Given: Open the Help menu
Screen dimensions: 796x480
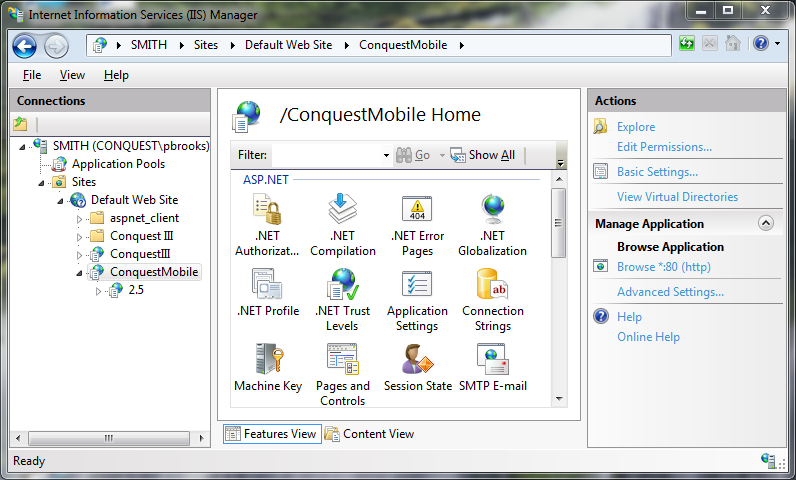Looking at the screenshot, I should 116,75.
